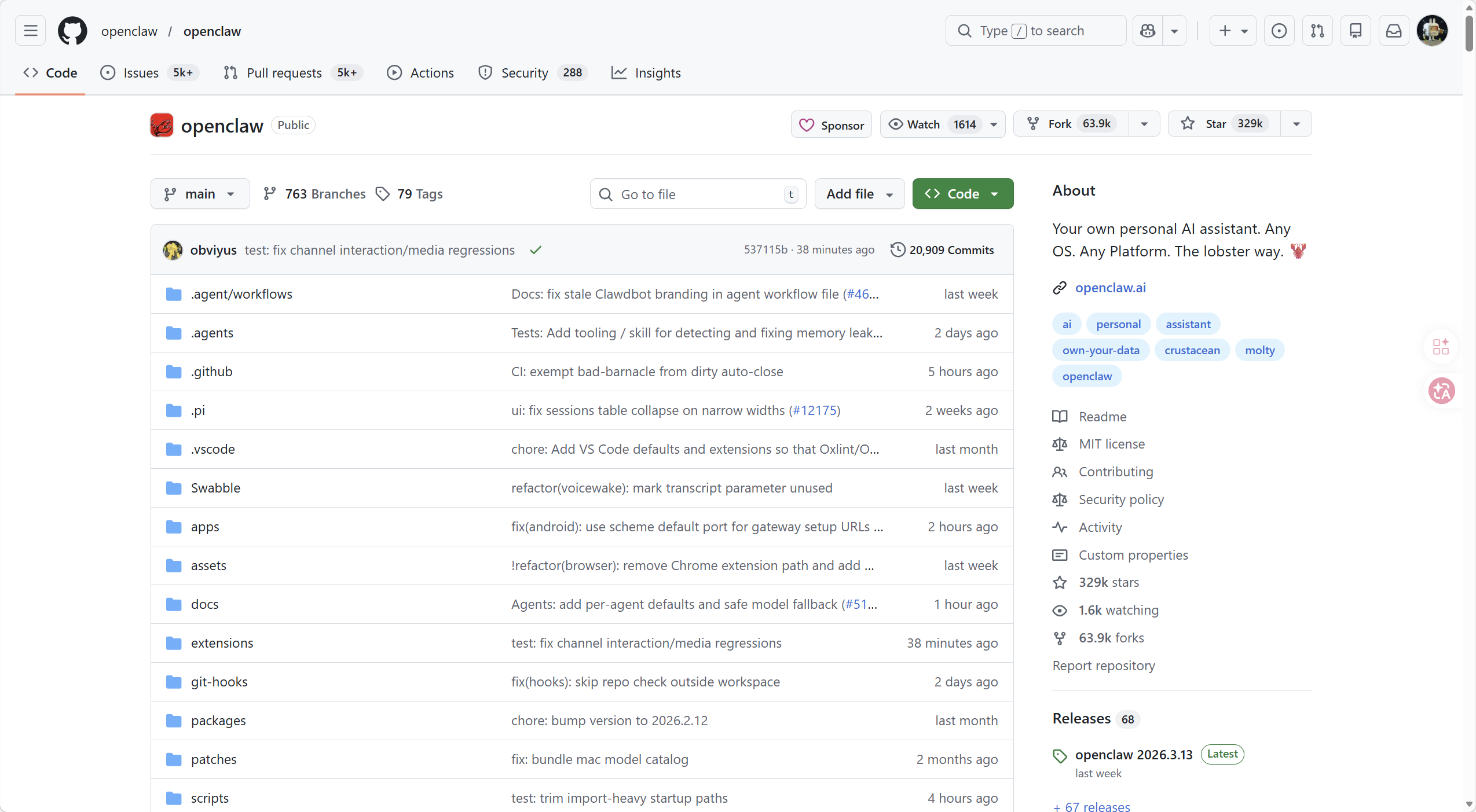
Task: Open your issues icon in header
Action: pyautogui.click(x=1279, y=31)
